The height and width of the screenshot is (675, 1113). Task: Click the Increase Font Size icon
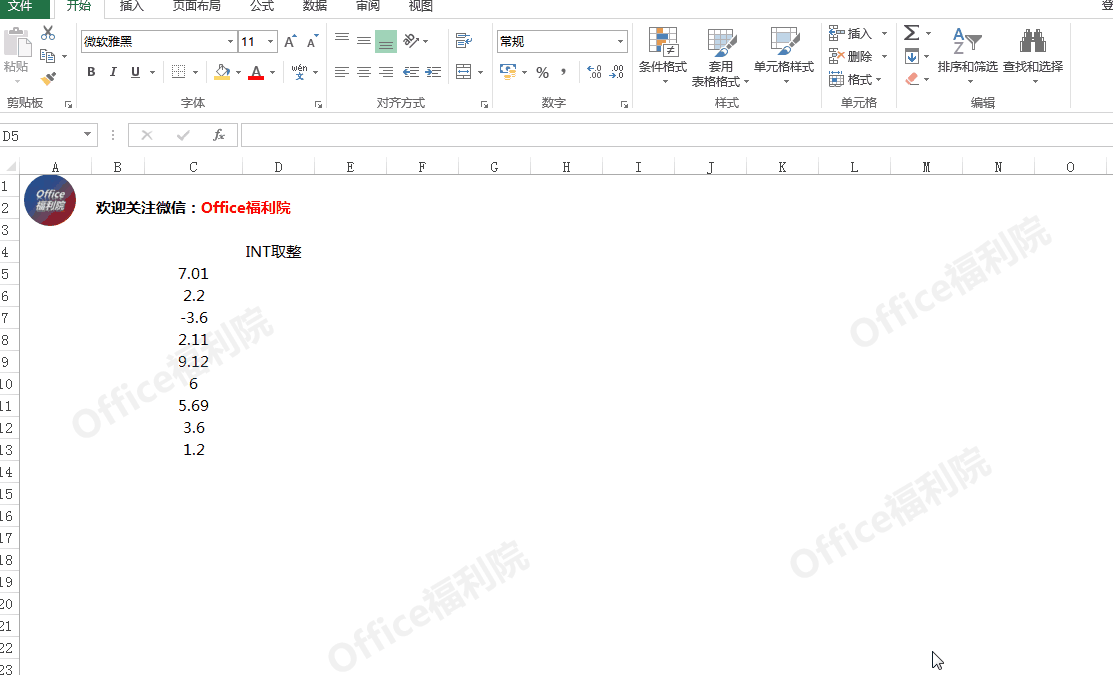point(290,42)
